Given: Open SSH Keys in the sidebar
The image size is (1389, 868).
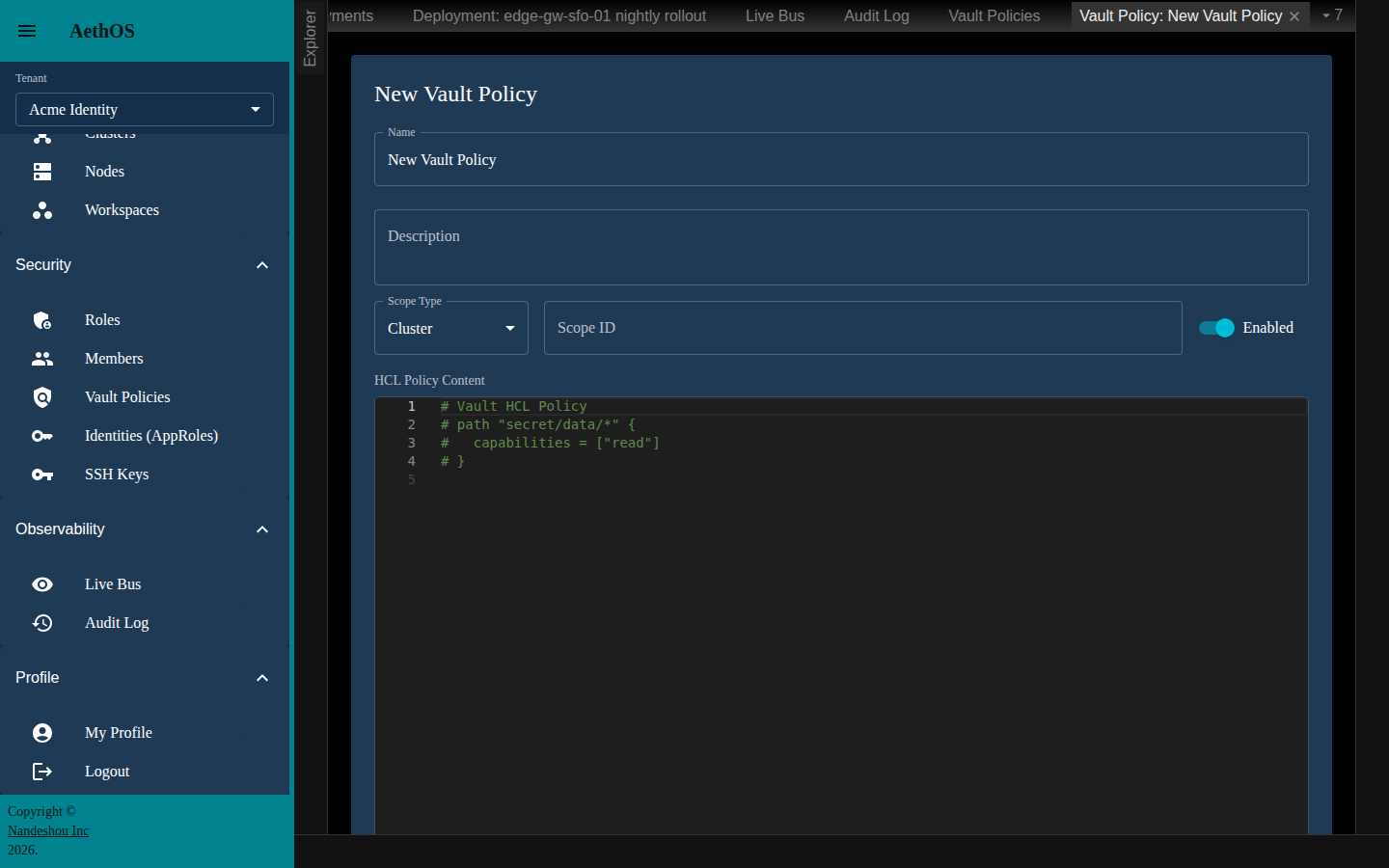Looking at the screenshot, I should tap(145, 475).
